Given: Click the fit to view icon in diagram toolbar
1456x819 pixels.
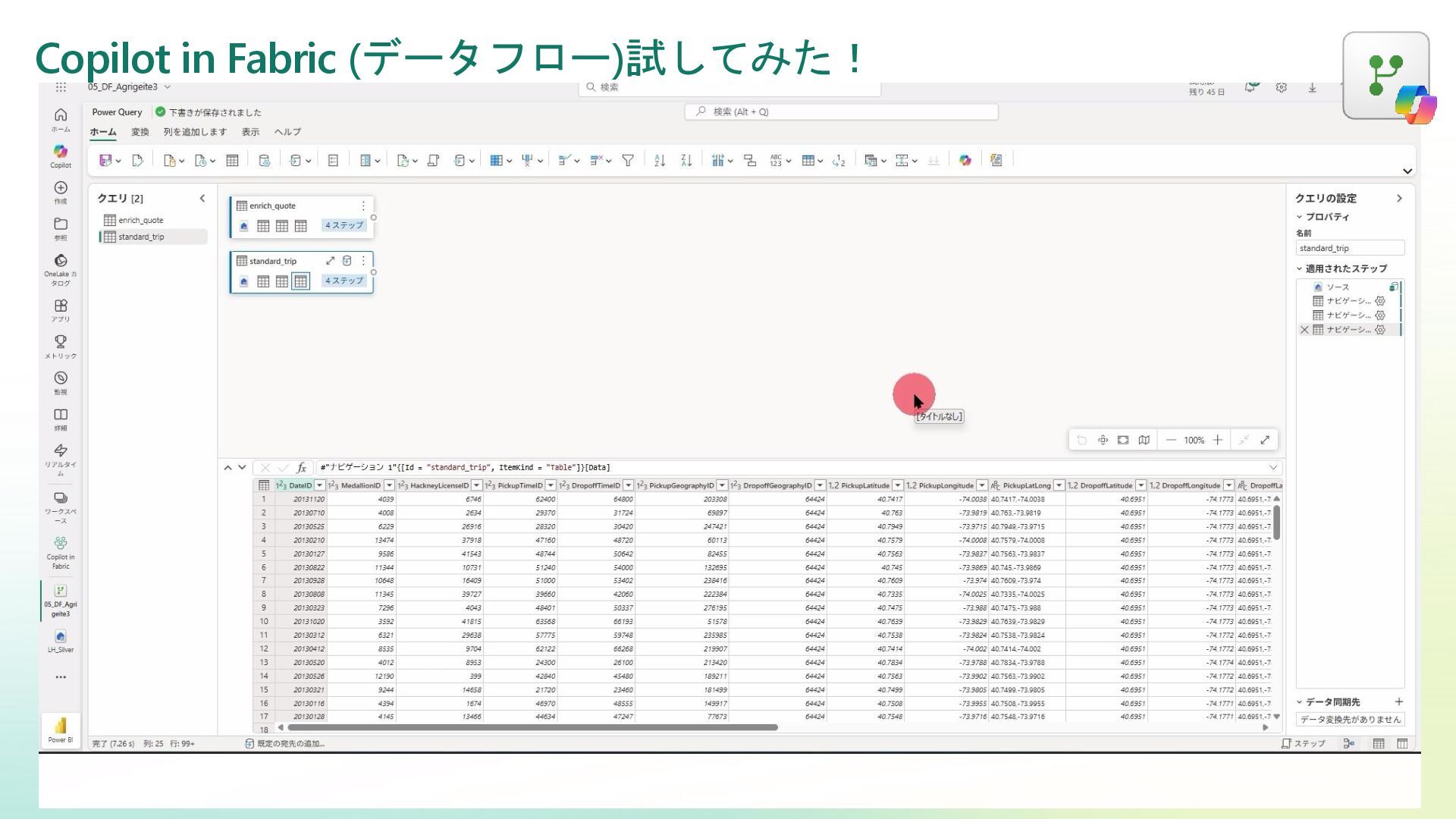Looking at the screenshot, I should click(1123, 440).
